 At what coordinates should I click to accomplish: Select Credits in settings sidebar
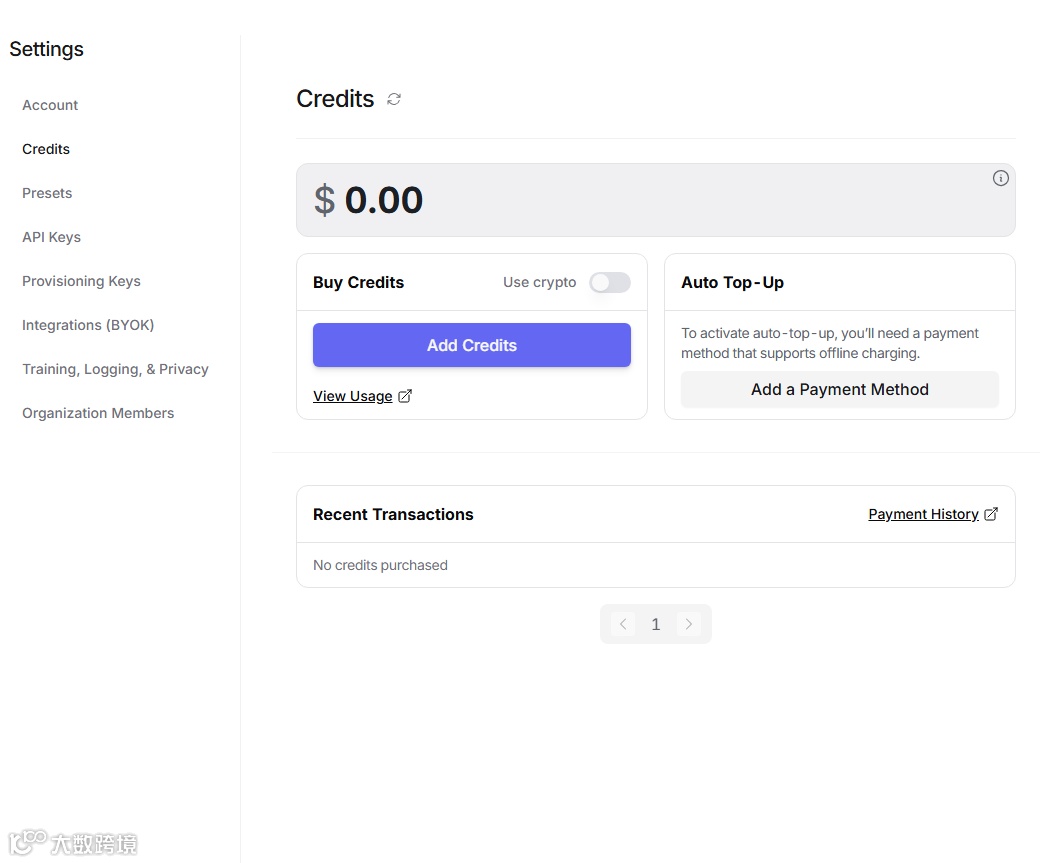pos(46,149)
